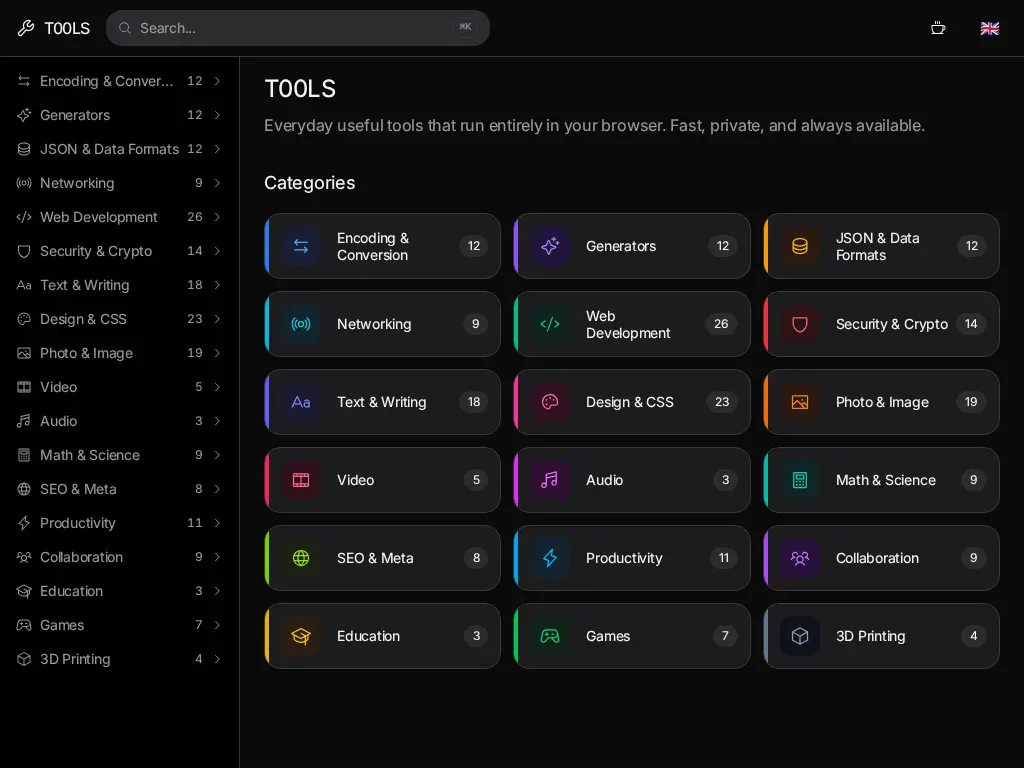
Task: Expand Web Development chevron in sidebar
Action: (x=217, y=217)
